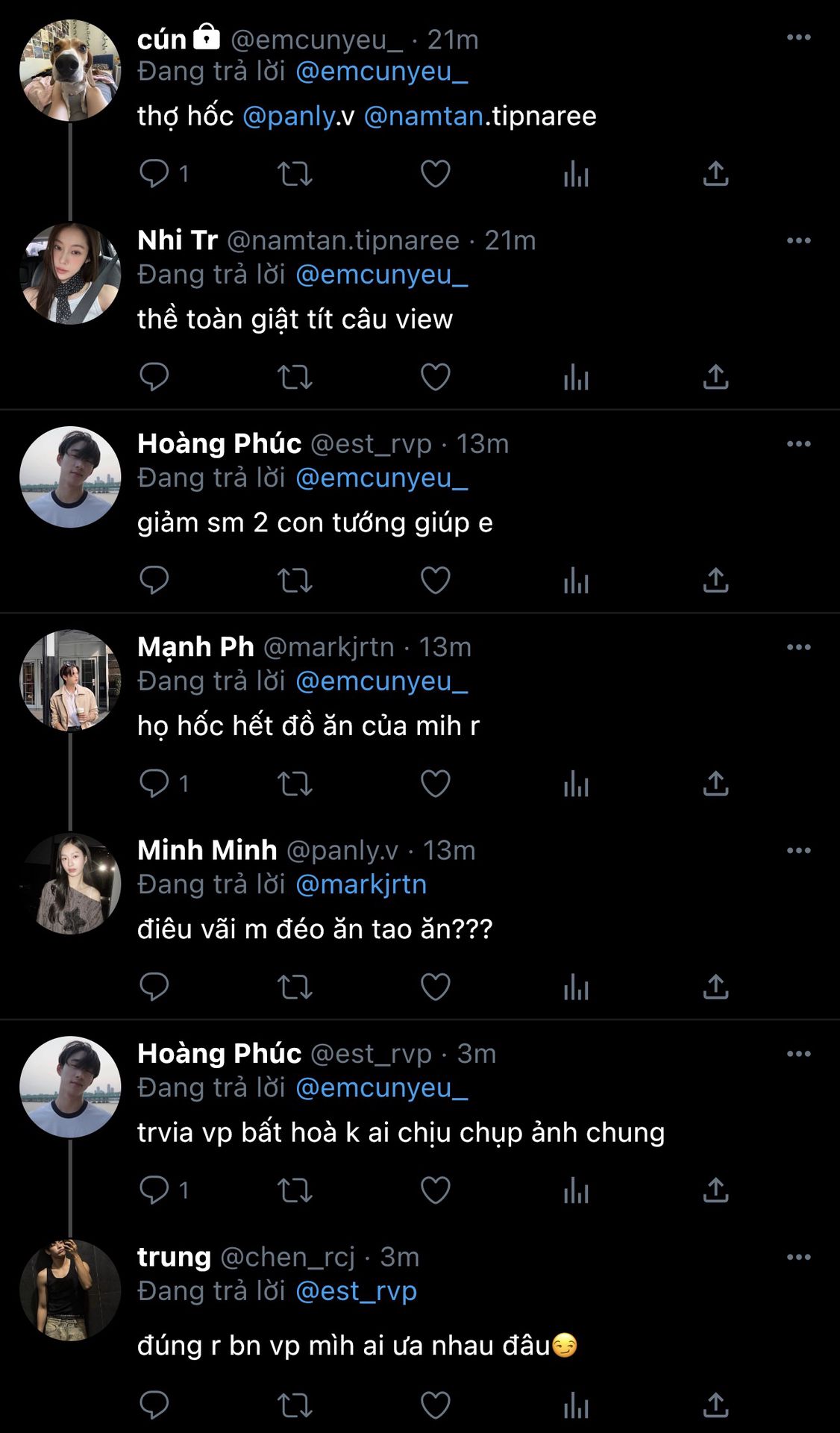Viewport: 840px width, 1433px height.
Task: Reply to cún's tweet
Action: [x=154, y=174]
